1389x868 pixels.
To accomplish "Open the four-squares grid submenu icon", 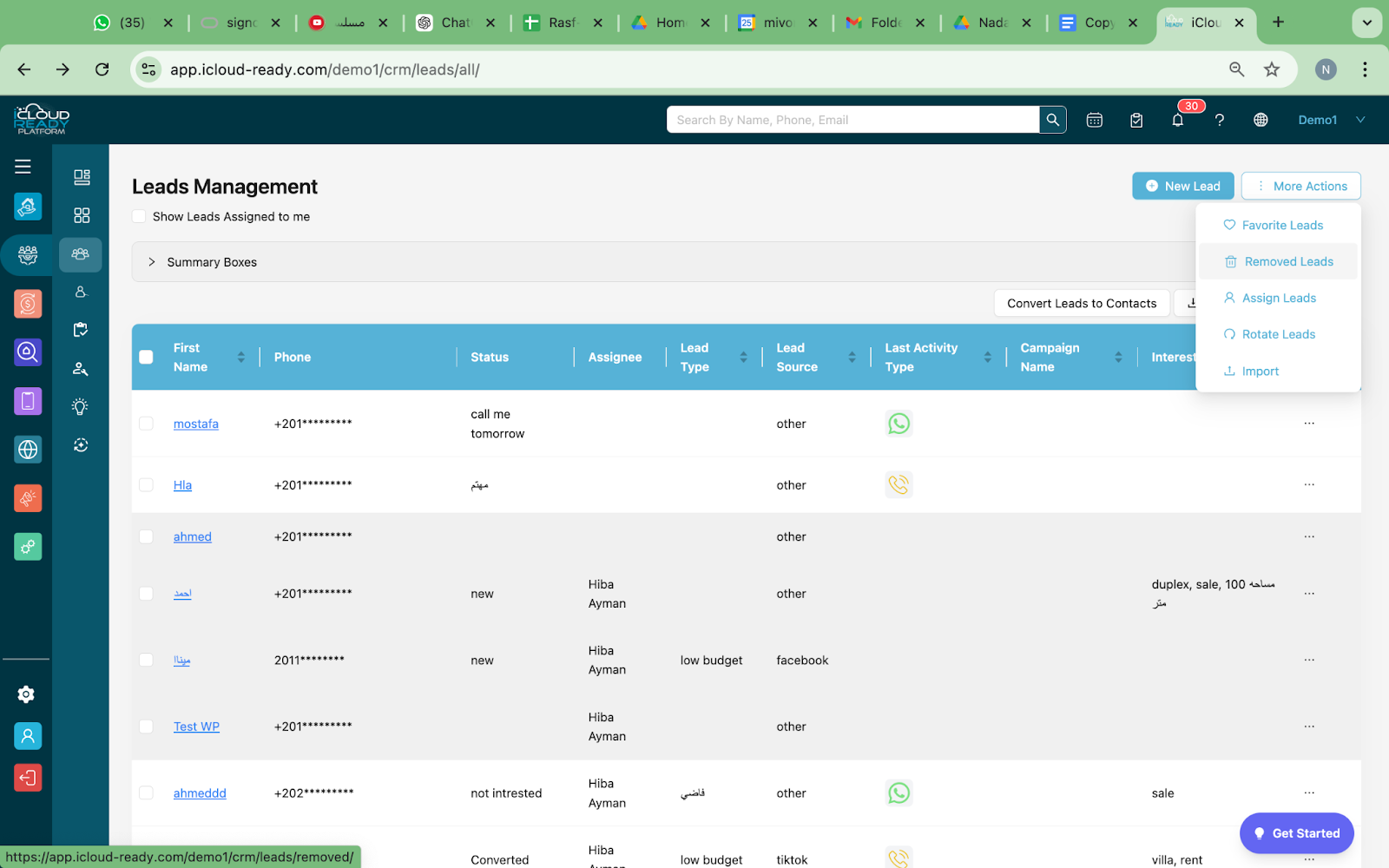I will tap(82, 215).
